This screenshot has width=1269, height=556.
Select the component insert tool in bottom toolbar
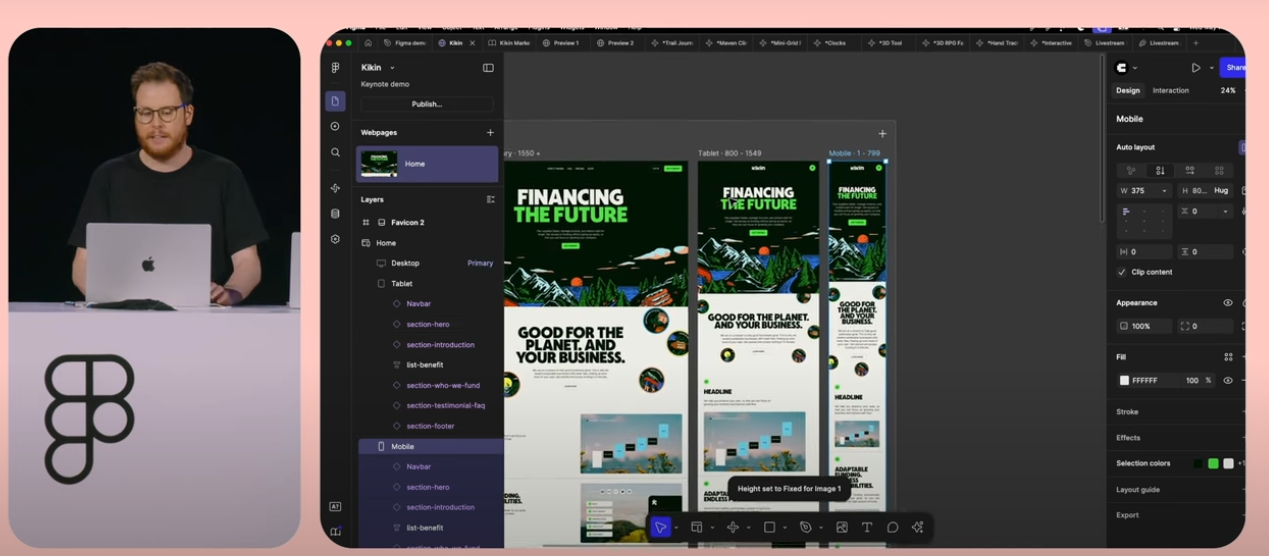pos(733,527)
